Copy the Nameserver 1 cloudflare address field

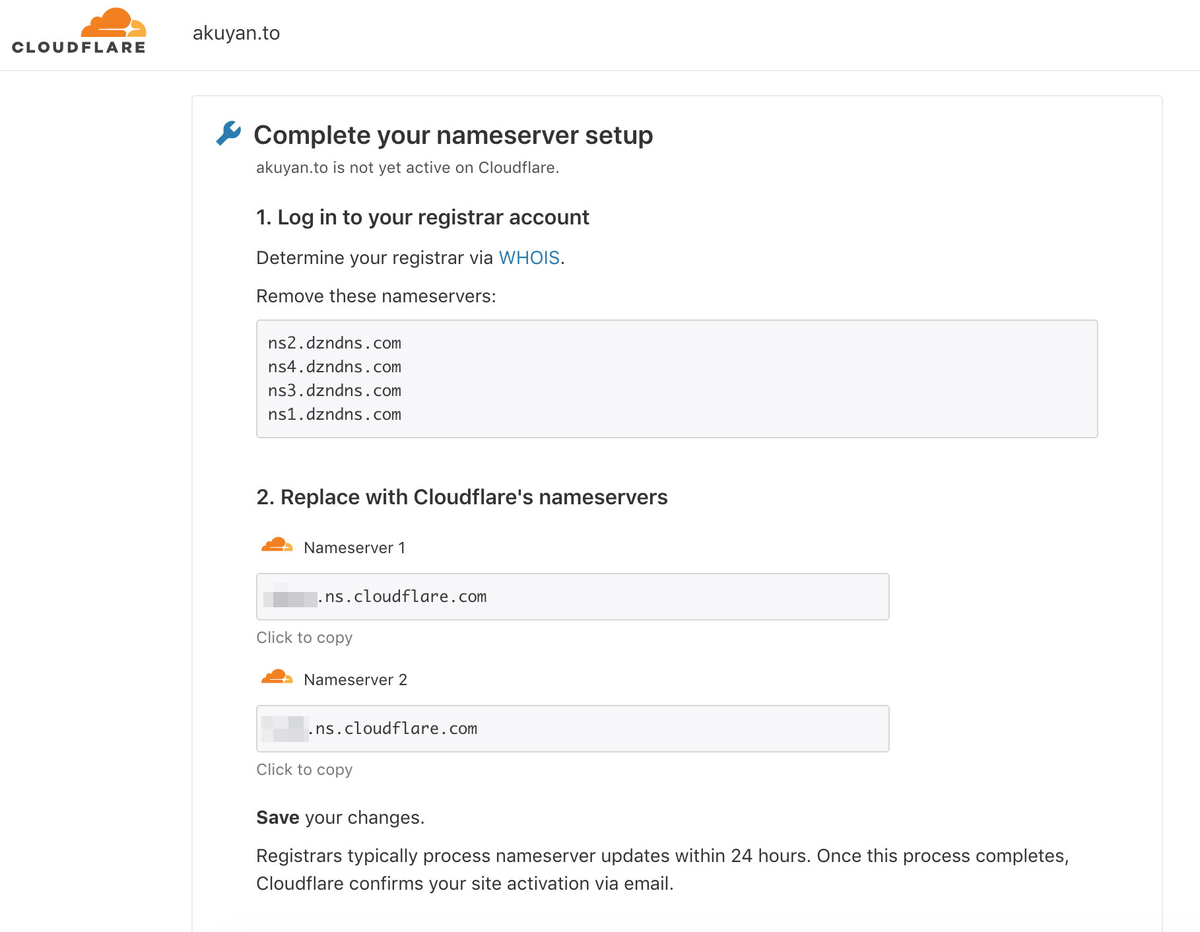coord(573,597)
